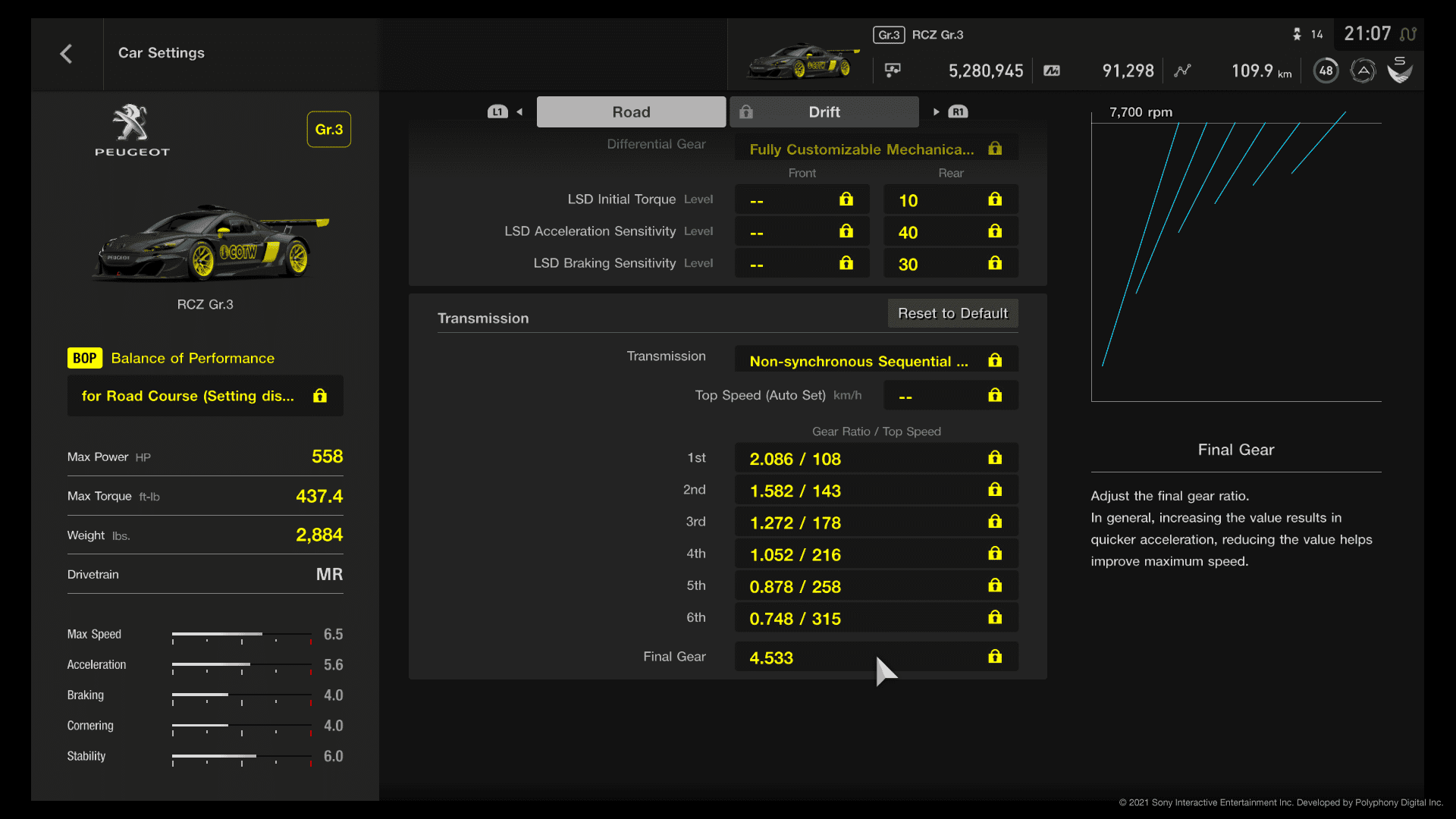
Task: Click the distance graph icon near 109.9 km
Action: tap(1182, 71)
